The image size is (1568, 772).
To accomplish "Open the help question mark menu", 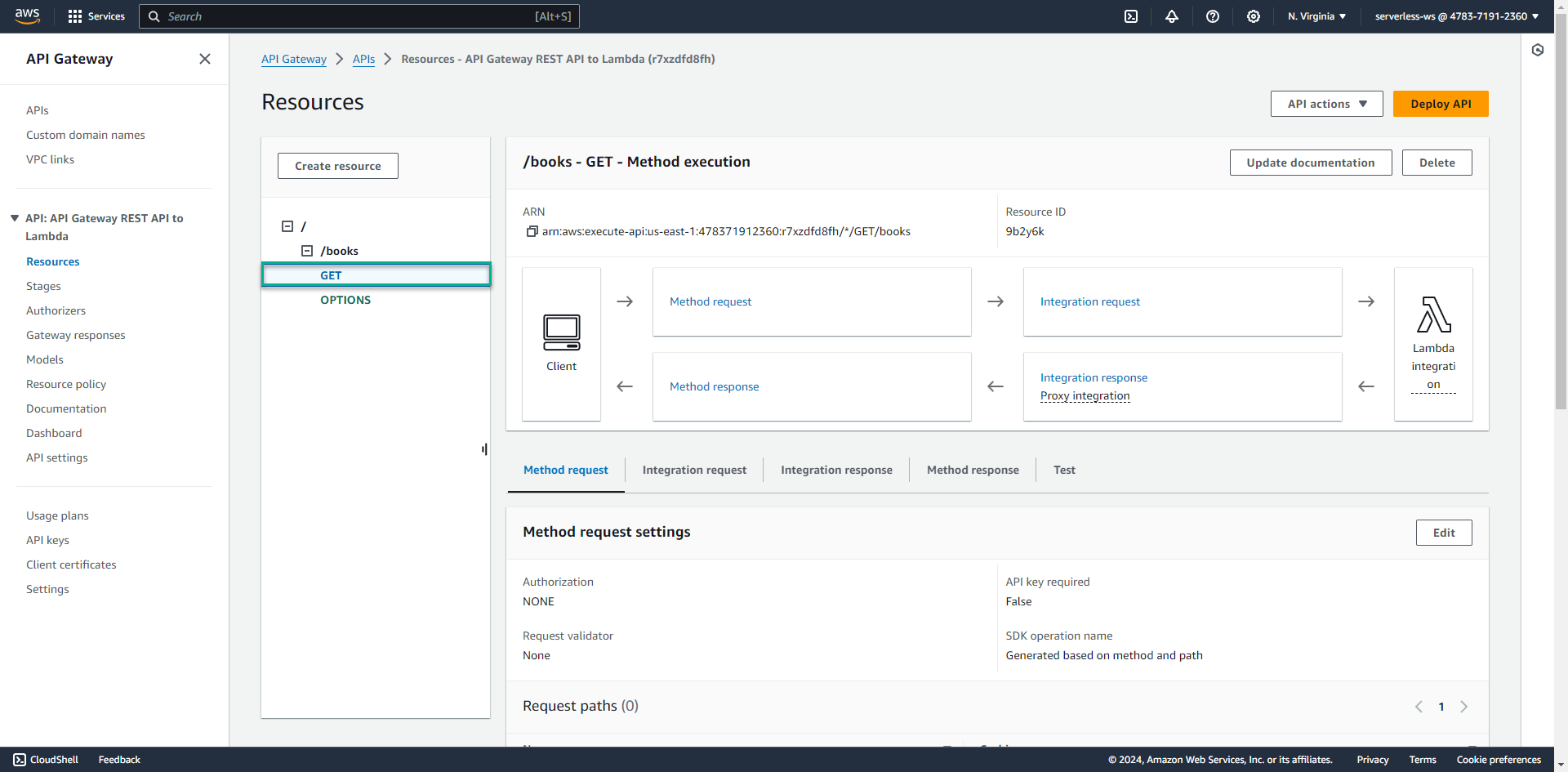I will pos(1213,16).
